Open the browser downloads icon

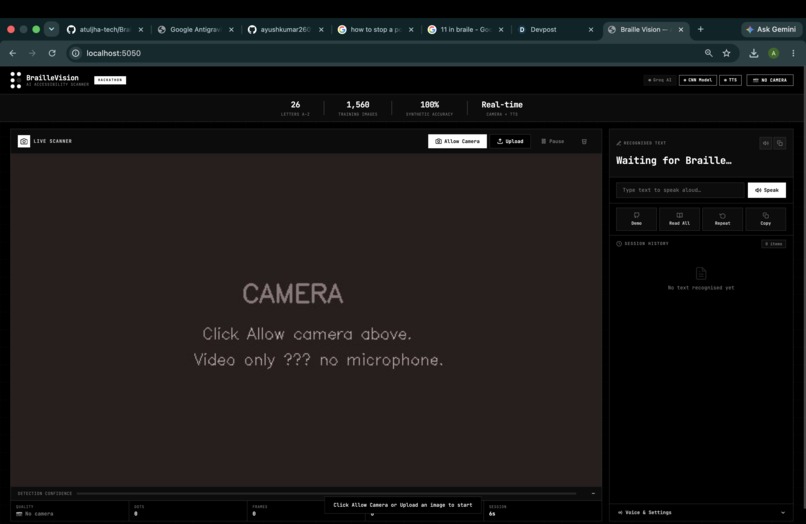[x=754, y=53]
